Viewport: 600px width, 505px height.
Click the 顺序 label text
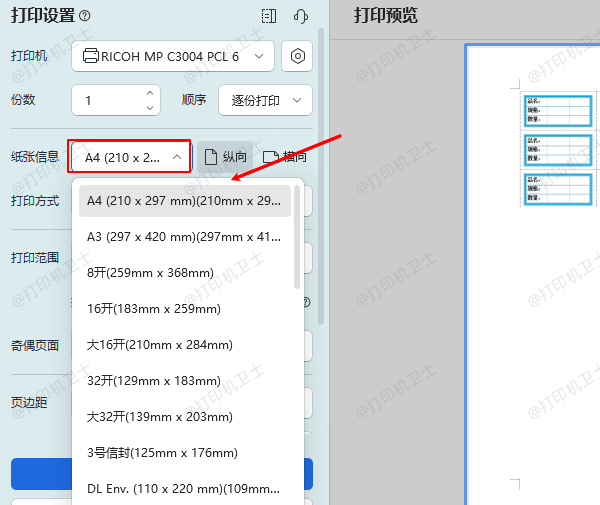pyautogui.click(x=194, y=100)
